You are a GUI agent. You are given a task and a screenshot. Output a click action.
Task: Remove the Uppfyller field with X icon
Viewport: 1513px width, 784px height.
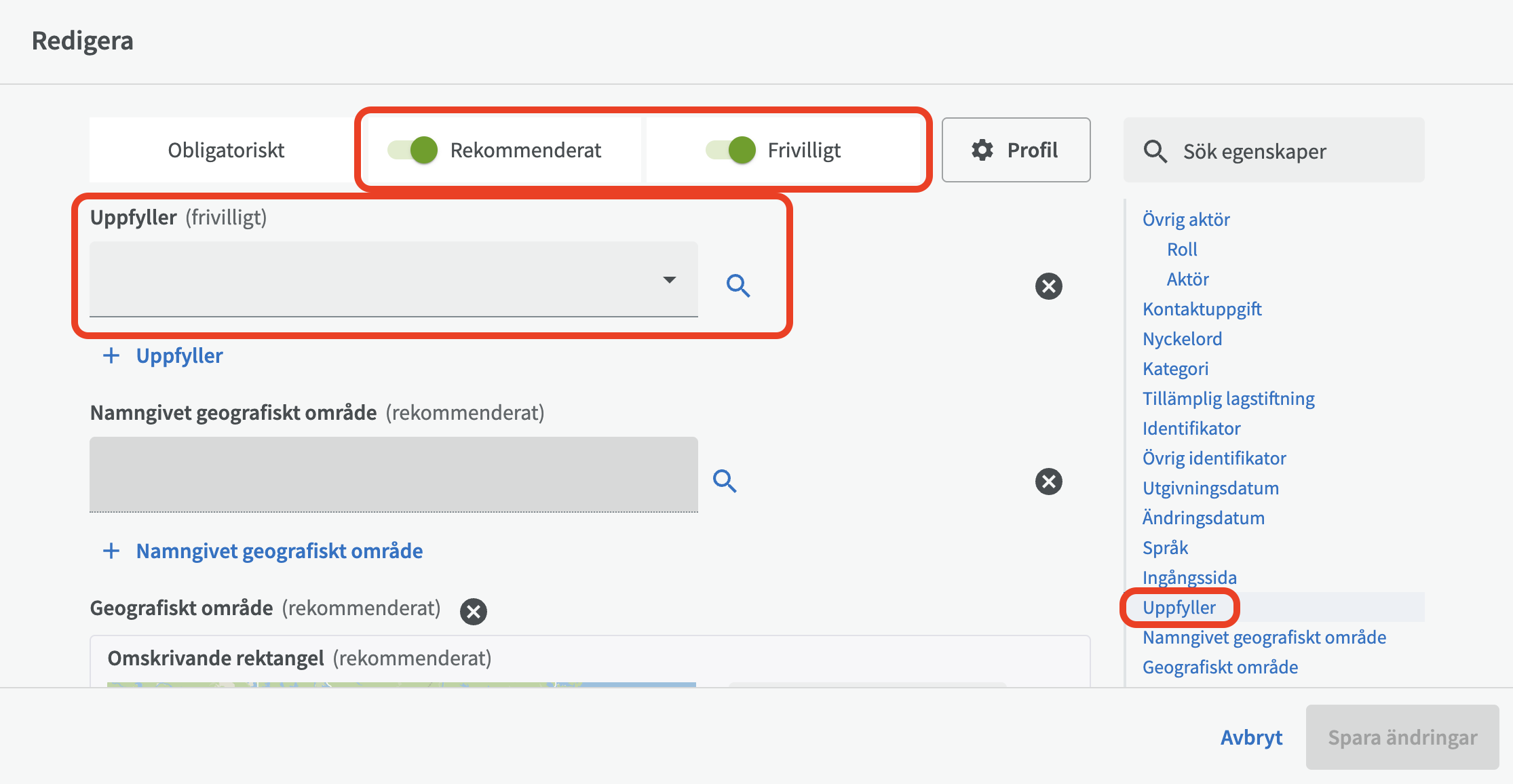(x=1048, y=286)
